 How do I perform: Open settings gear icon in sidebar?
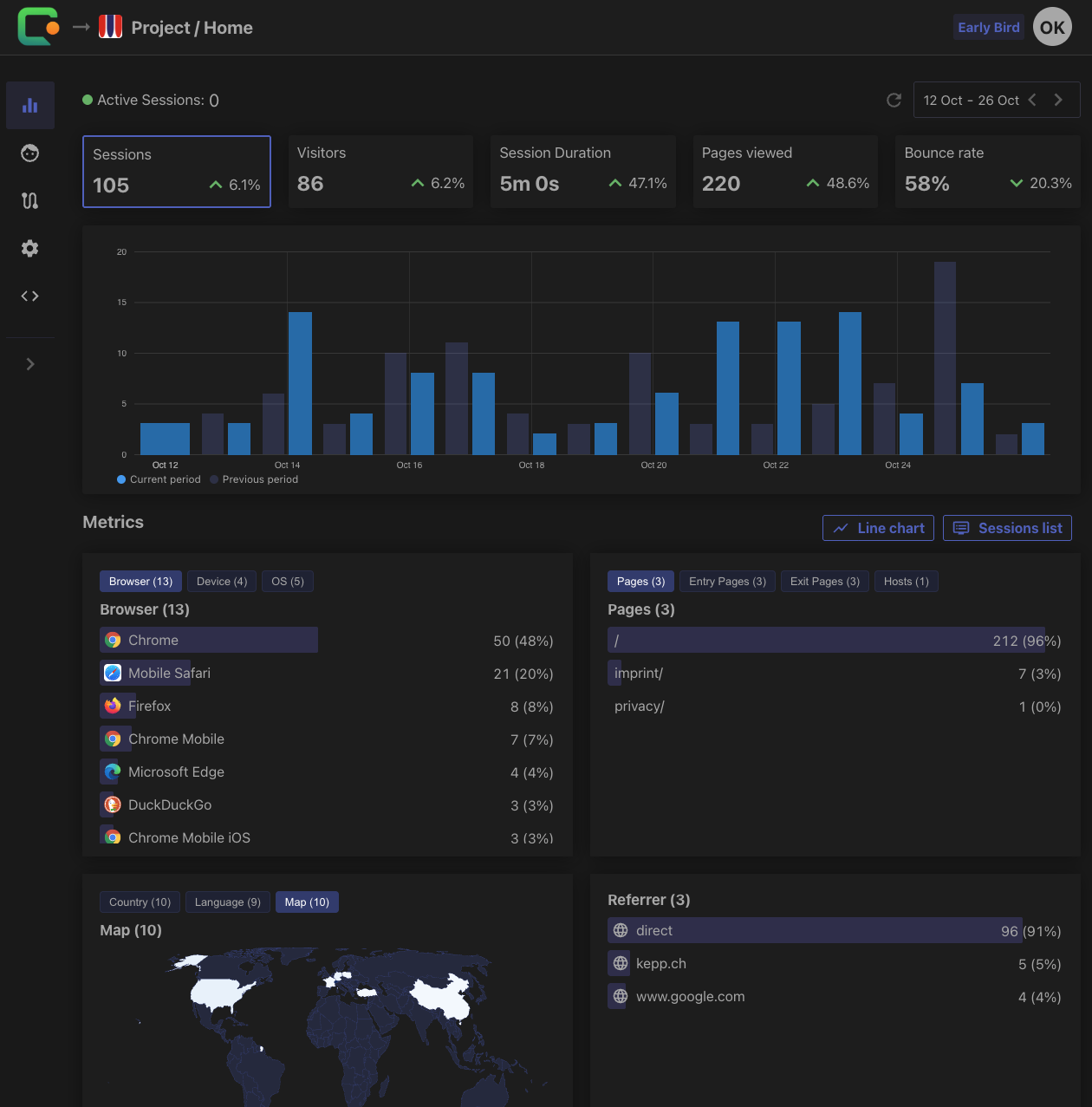tap(30, 249)
